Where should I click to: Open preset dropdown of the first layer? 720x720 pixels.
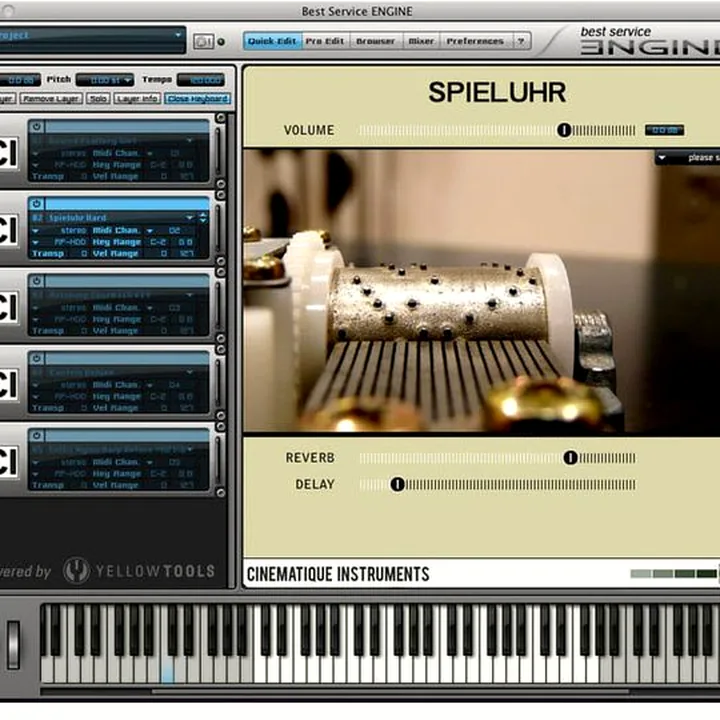[x=189, y=140]
